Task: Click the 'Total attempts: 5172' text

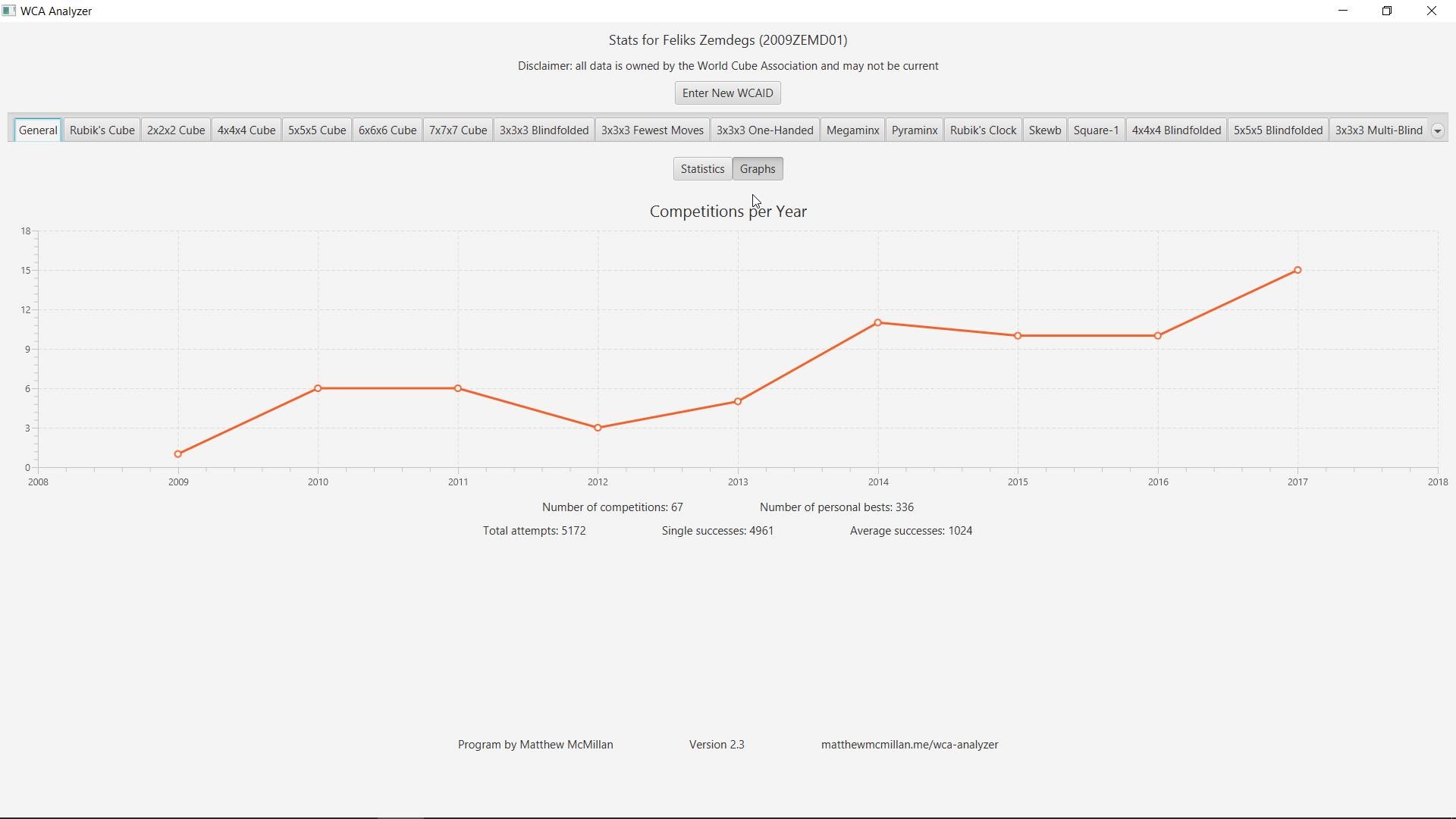Action: click(x=535, y=531)
